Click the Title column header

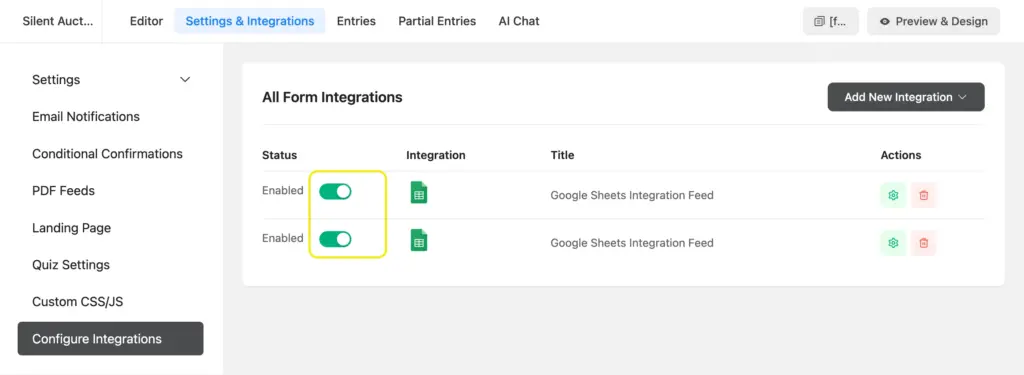[562, 155]
